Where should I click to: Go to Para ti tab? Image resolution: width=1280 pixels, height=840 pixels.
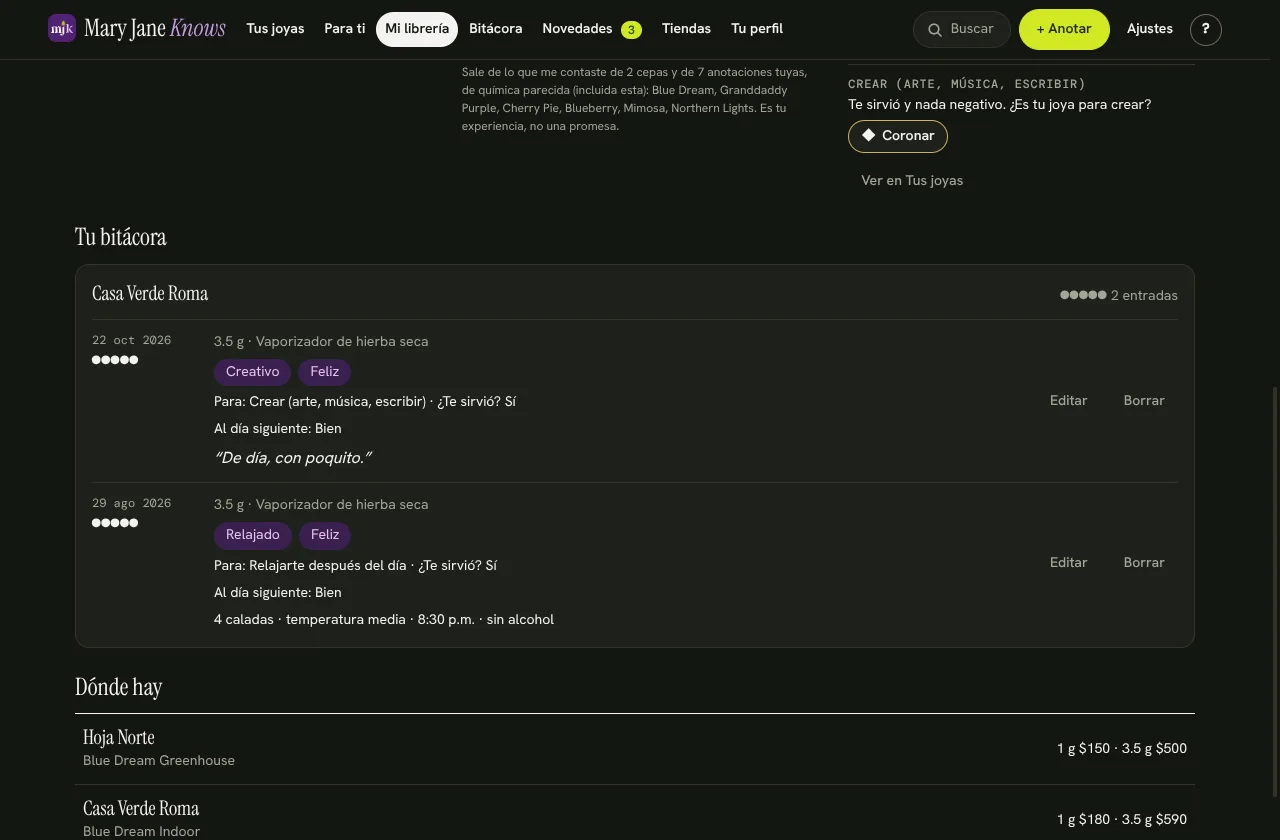(345, 29)
